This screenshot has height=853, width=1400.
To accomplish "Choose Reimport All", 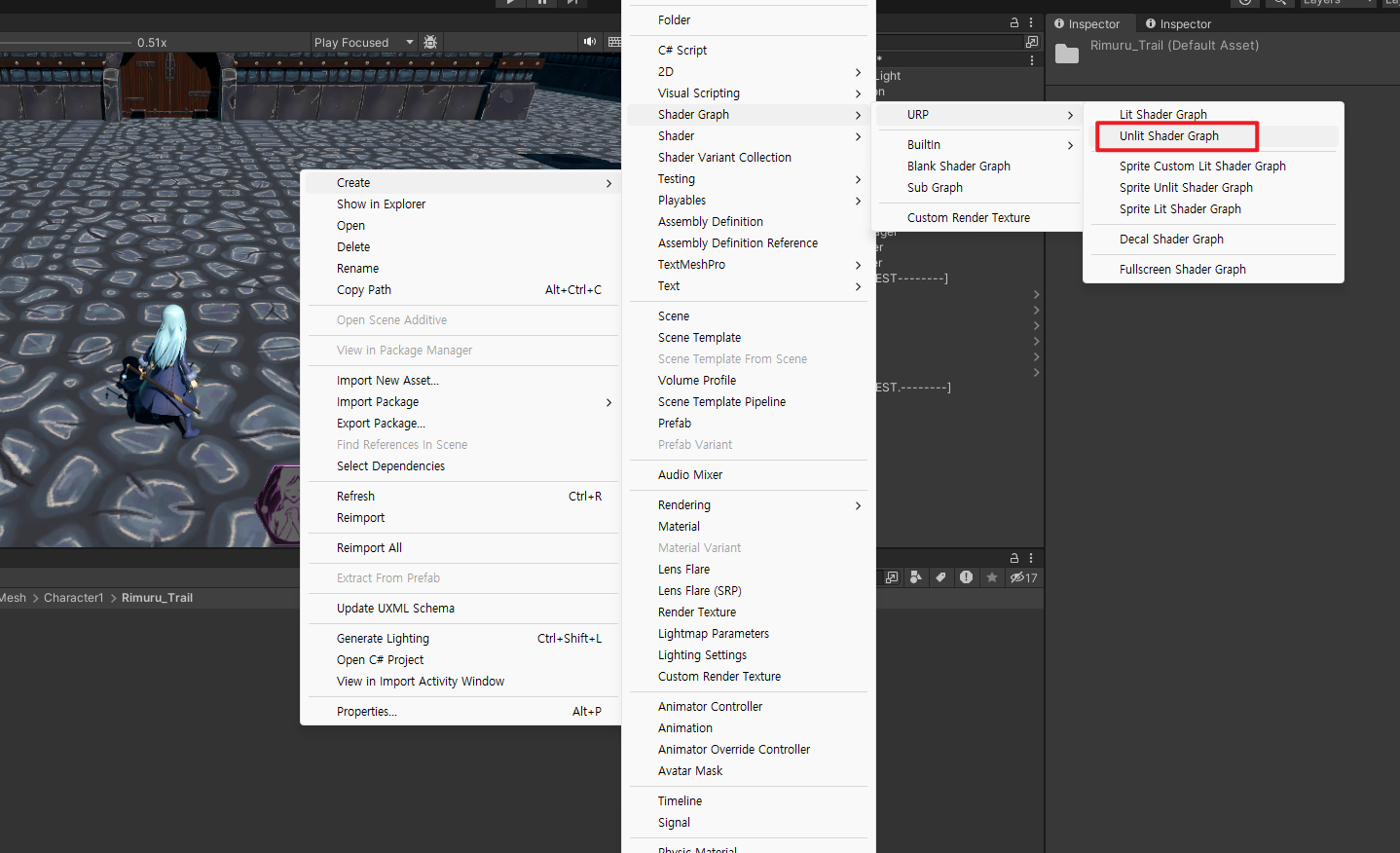I will click(462, 547).
